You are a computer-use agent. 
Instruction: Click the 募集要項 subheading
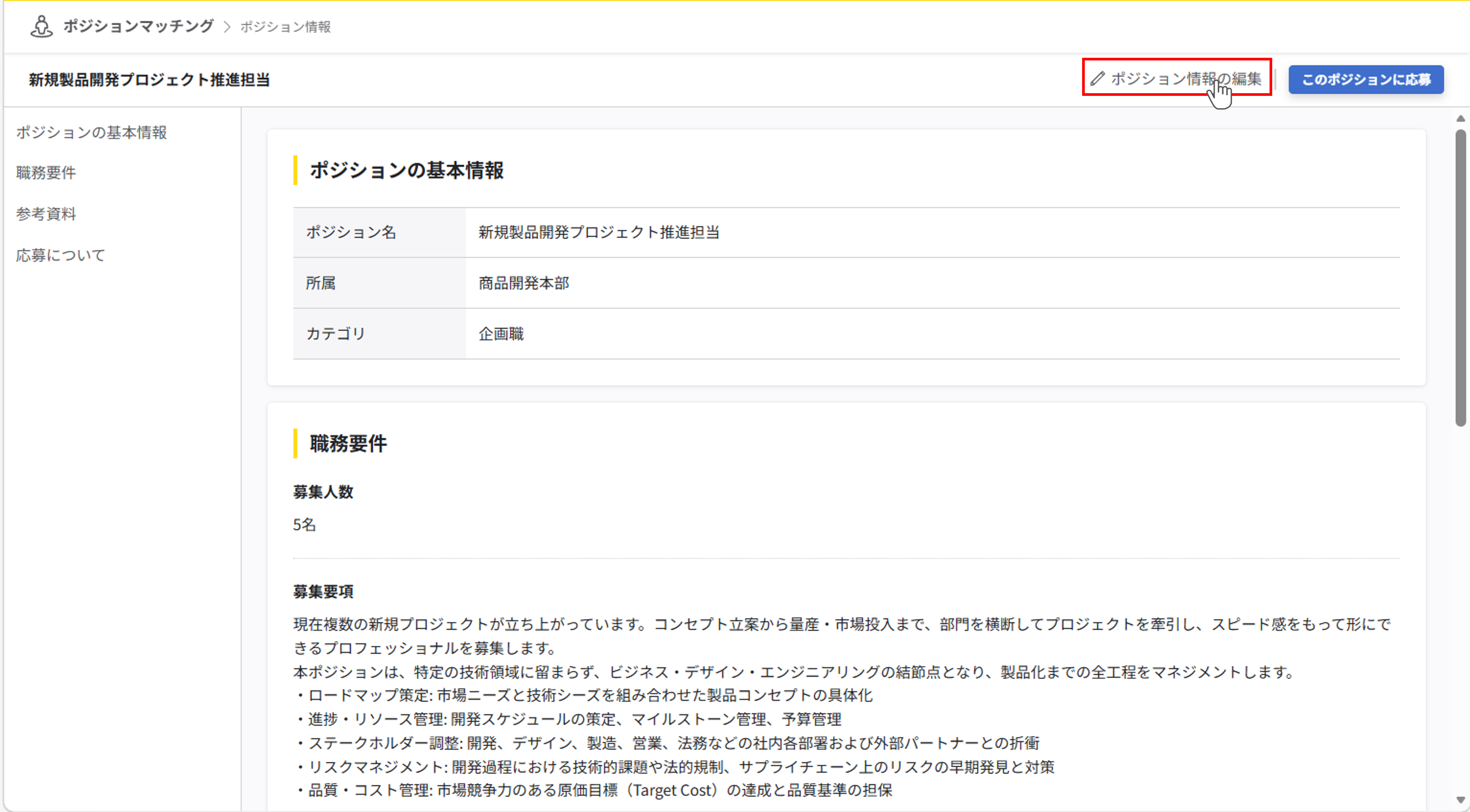pyautogui.click(x=323, y=591)
